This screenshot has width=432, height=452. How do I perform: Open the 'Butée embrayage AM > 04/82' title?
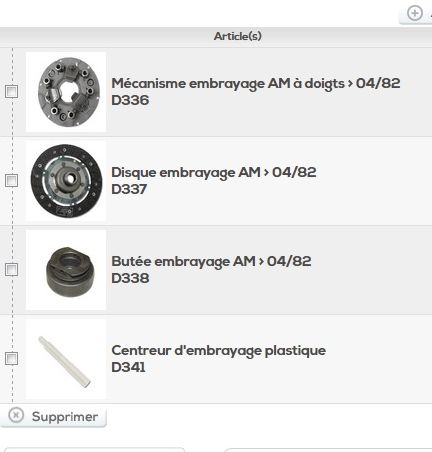click(211, 261)
